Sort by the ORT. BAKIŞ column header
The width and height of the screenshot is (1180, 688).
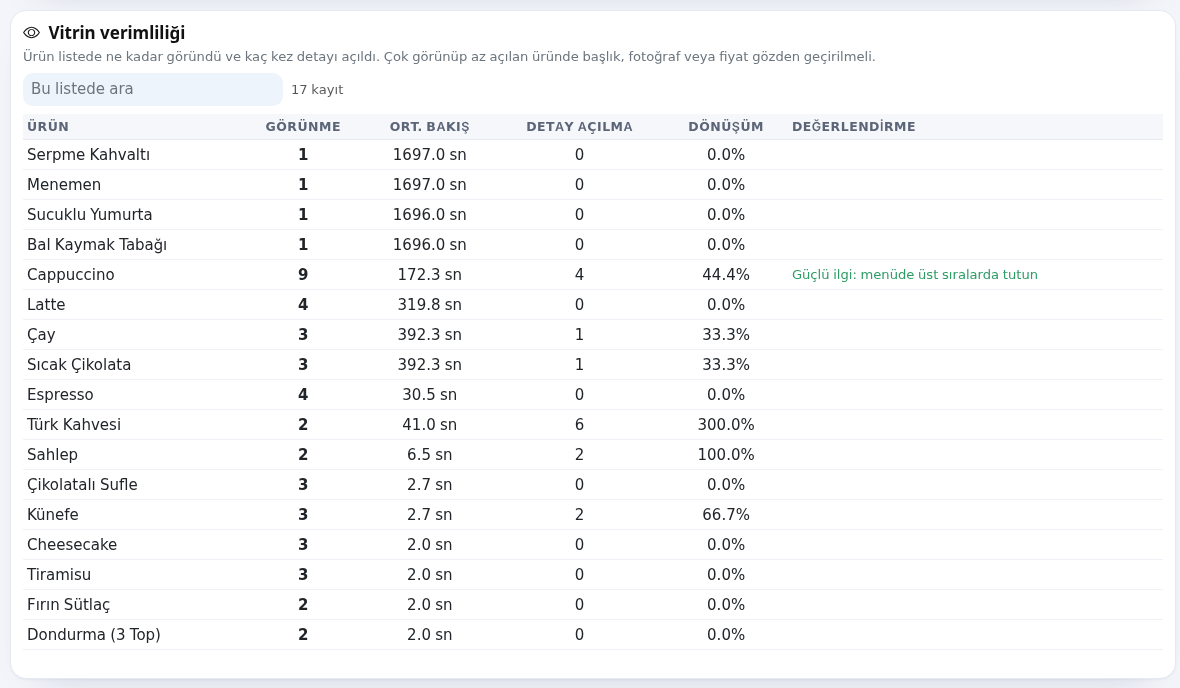tap(429, 126)
